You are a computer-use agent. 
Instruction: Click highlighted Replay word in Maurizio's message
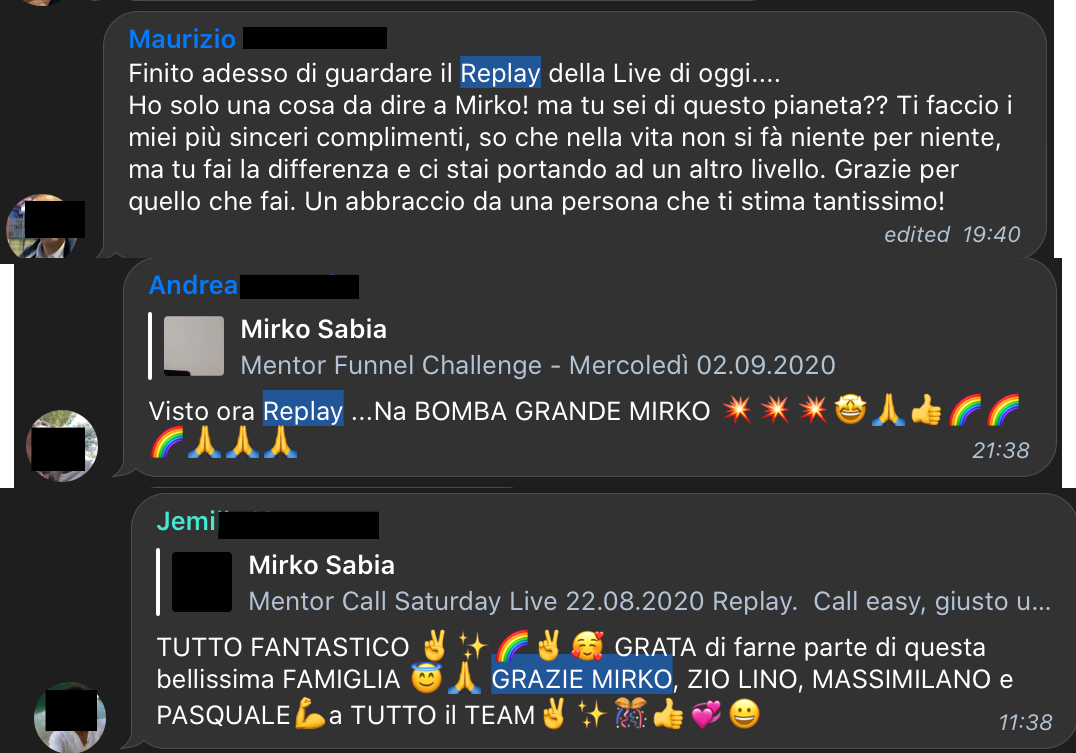(x=500, y=73)
